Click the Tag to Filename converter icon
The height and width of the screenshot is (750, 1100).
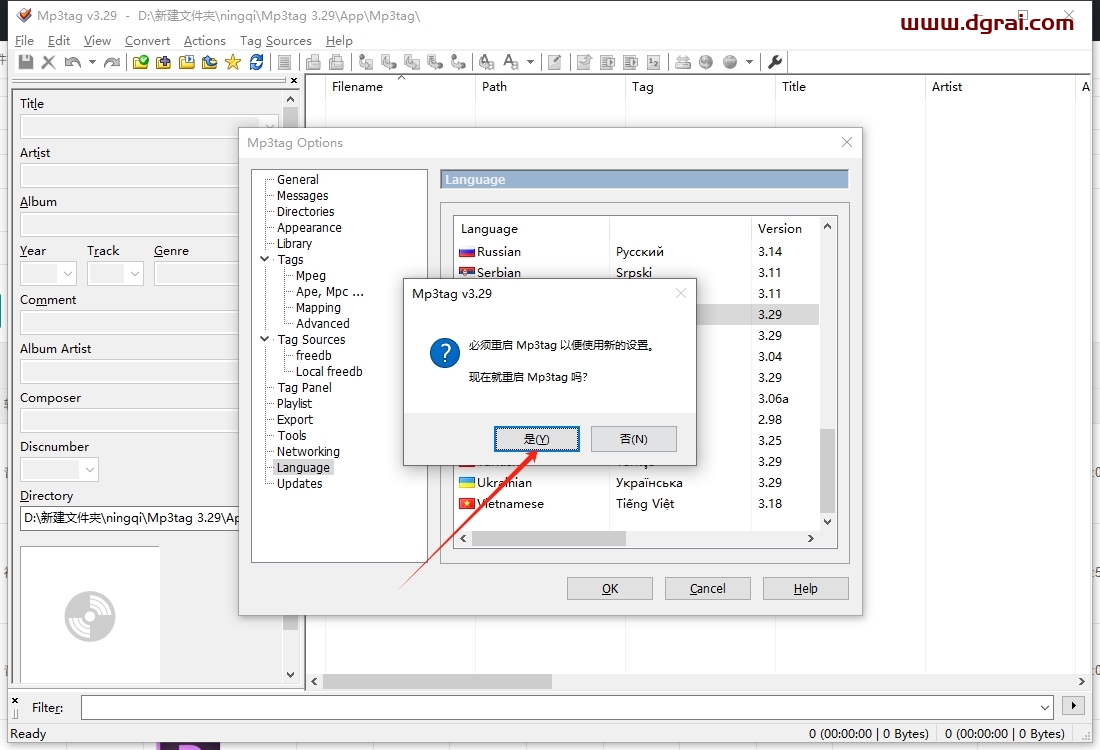(365, 62)
